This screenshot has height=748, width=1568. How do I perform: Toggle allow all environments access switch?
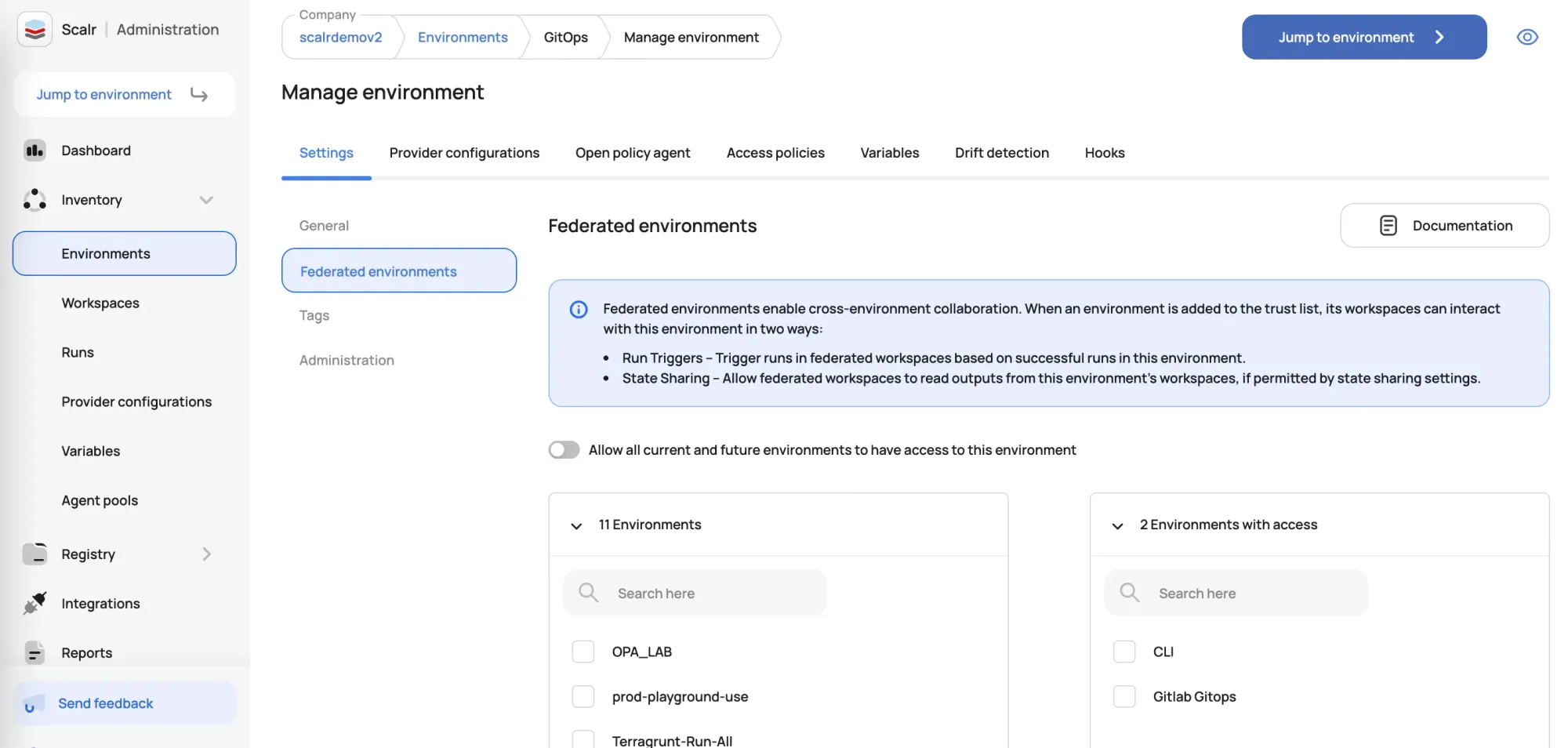pos(564,450)
